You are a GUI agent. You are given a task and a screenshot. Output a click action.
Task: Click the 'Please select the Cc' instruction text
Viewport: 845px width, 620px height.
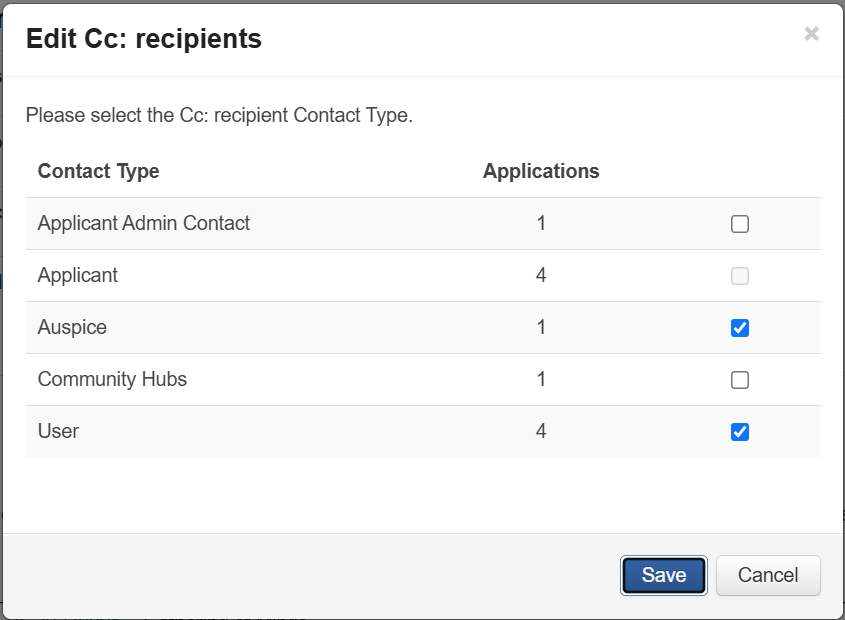[x=219, y=115]
